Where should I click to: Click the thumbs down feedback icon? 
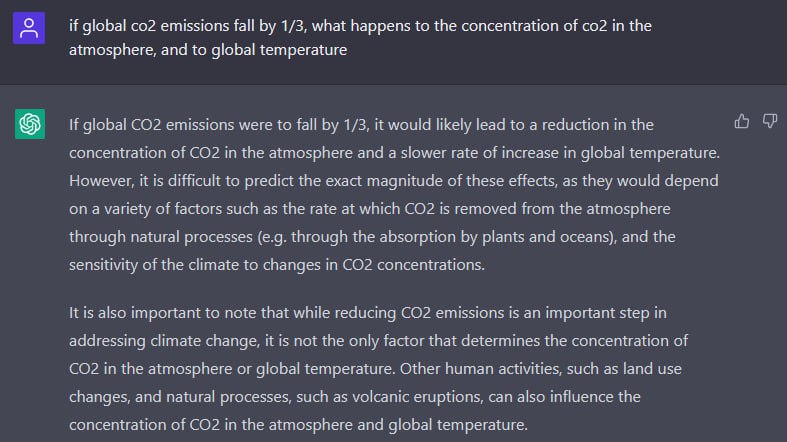coord(770,121)
